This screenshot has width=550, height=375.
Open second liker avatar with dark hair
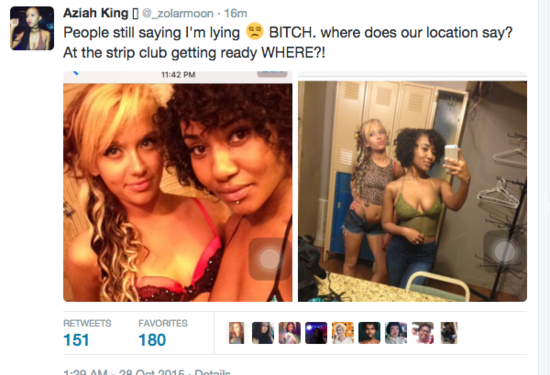[263, 333]
